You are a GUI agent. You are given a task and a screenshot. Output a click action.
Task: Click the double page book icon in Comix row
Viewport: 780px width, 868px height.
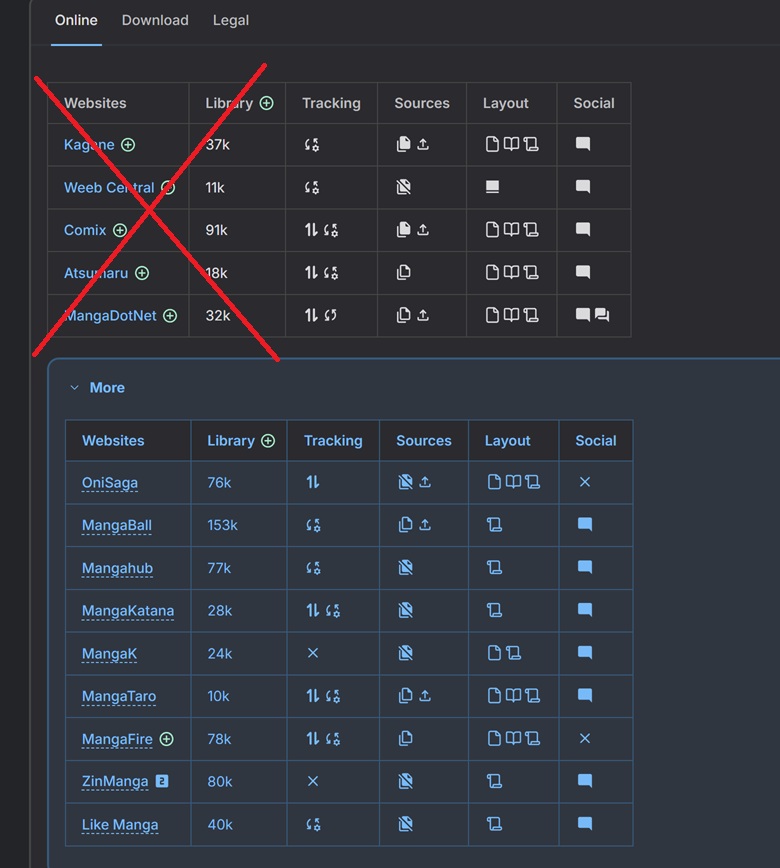pos(512,229)
